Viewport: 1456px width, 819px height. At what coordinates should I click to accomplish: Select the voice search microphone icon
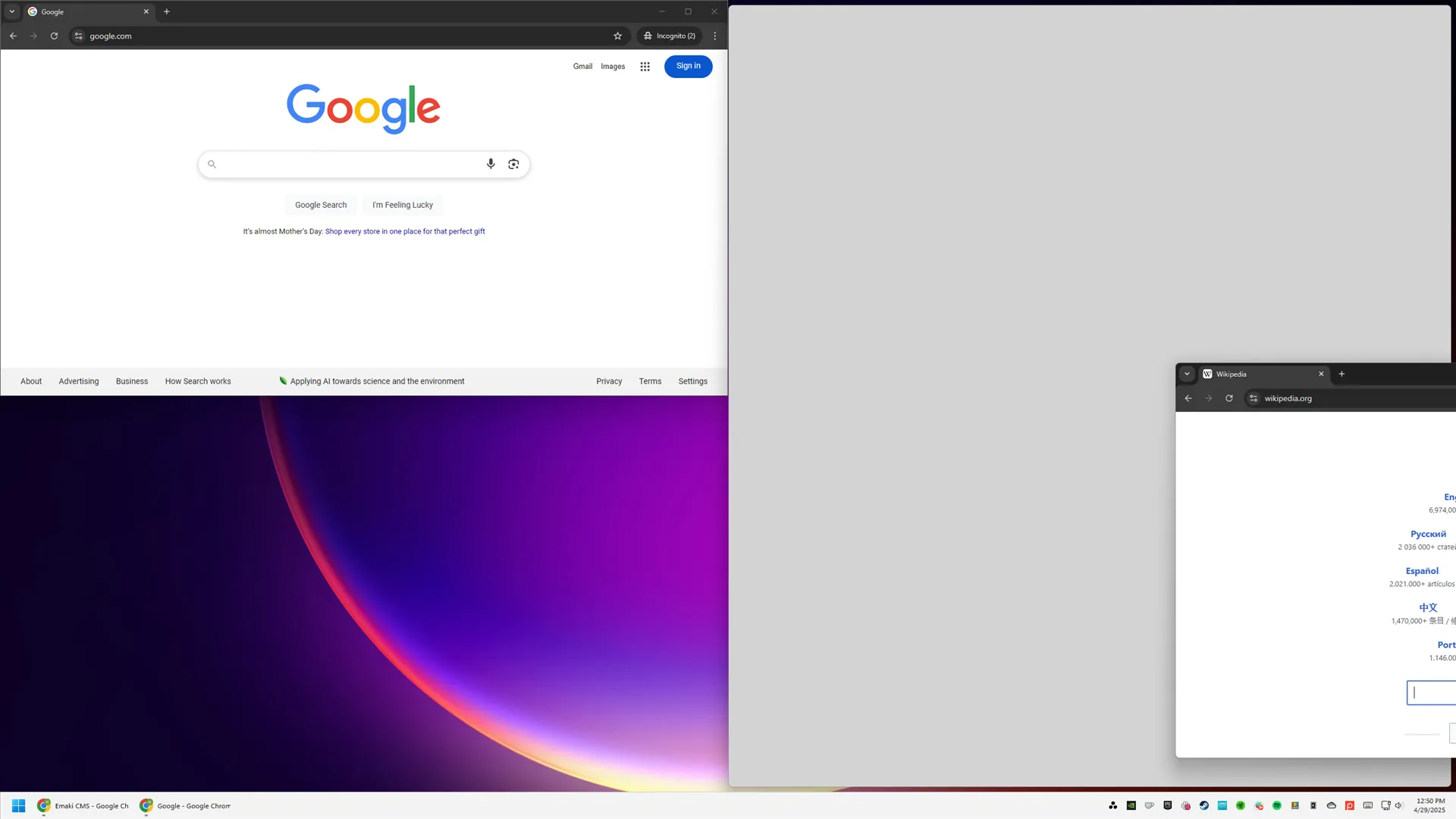(x=490, y=164)
